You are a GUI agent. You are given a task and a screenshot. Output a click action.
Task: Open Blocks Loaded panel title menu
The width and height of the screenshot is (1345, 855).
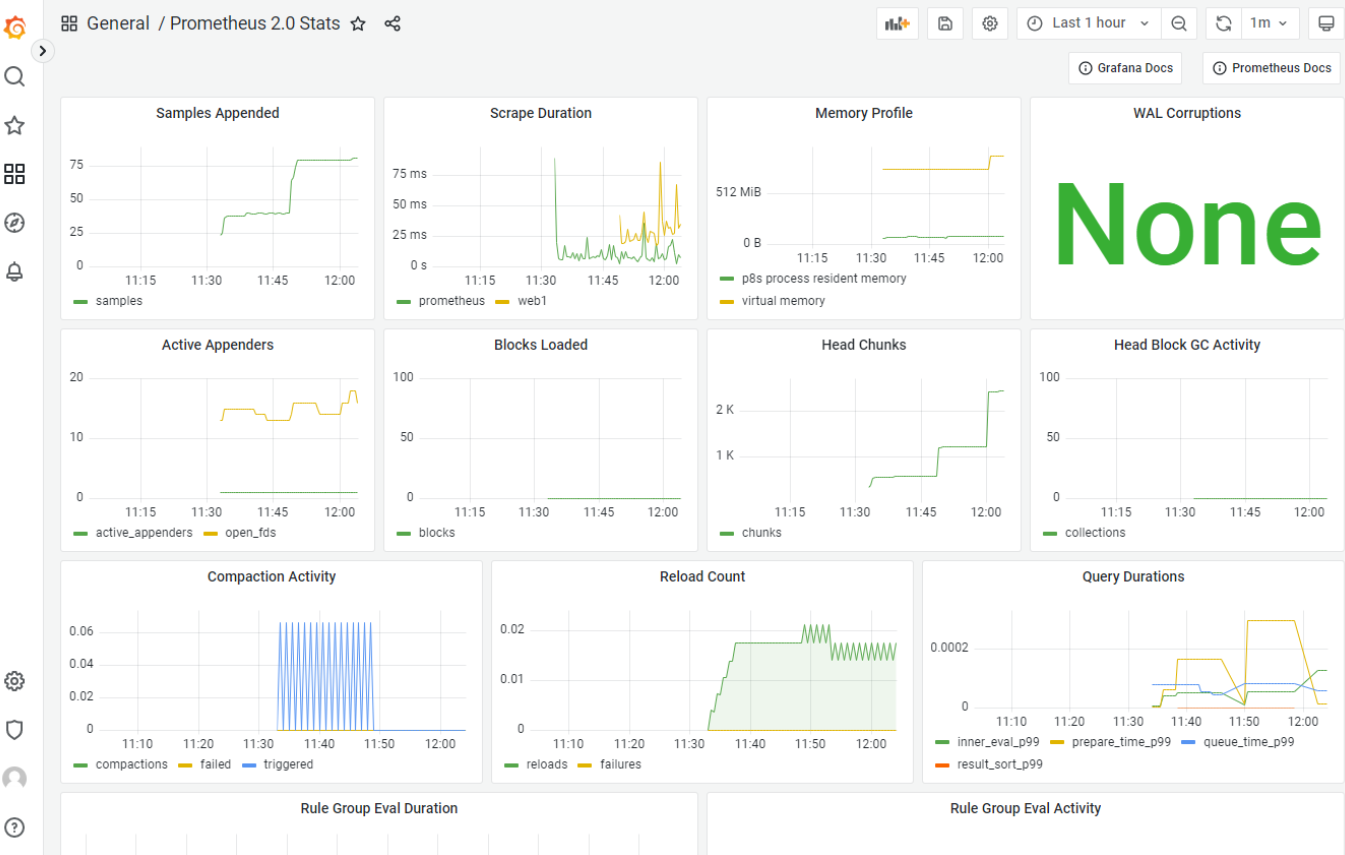pyautogui.click(x=541, y=345)
